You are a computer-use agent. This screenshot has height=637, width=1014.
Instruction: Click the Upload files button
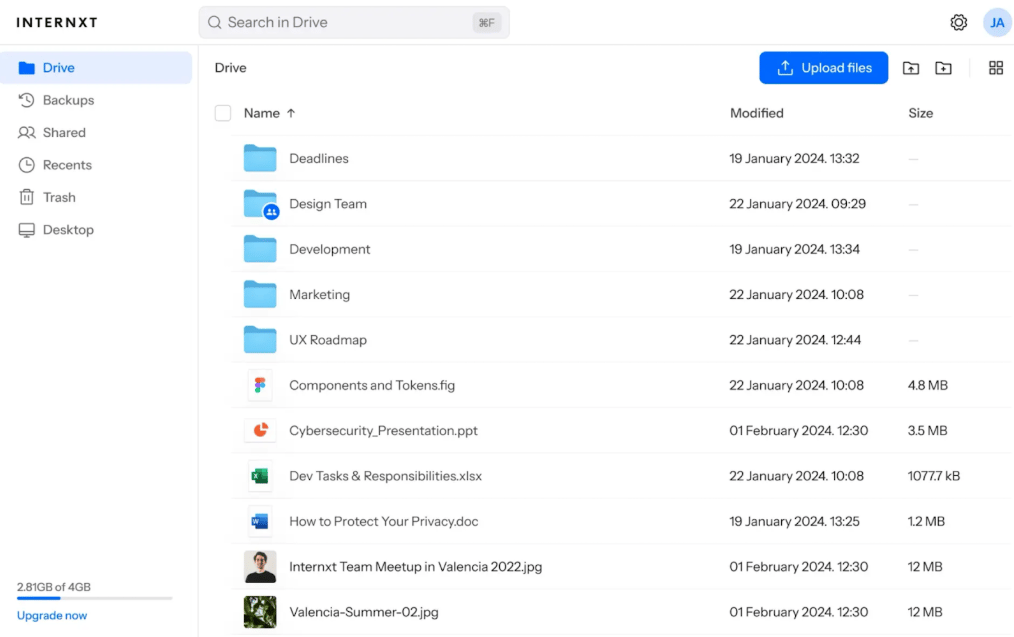point(823,67)
